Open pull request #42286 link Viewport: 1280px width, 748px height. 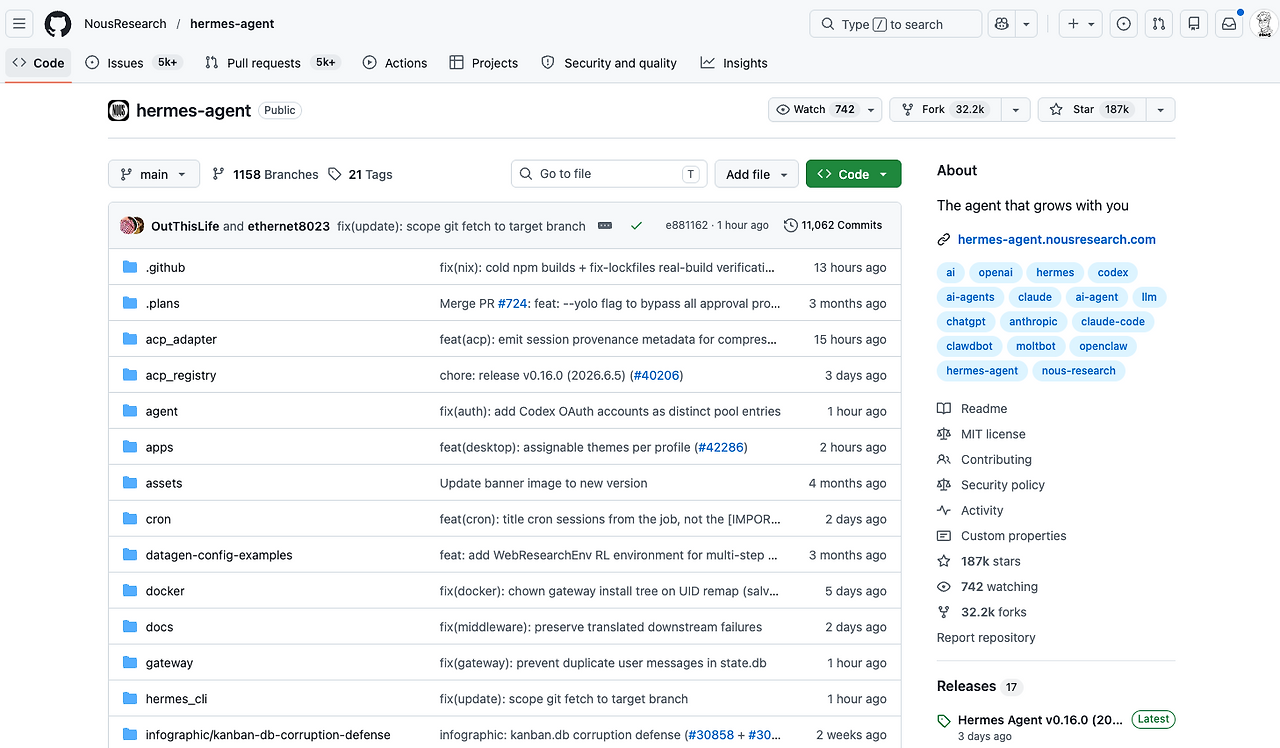click(721, 447)
